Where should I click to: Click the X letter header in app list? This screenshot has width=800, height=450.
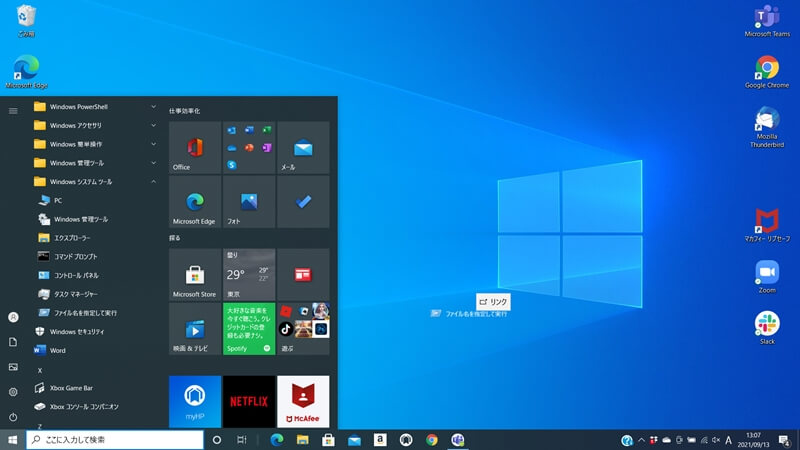(40, 370)
